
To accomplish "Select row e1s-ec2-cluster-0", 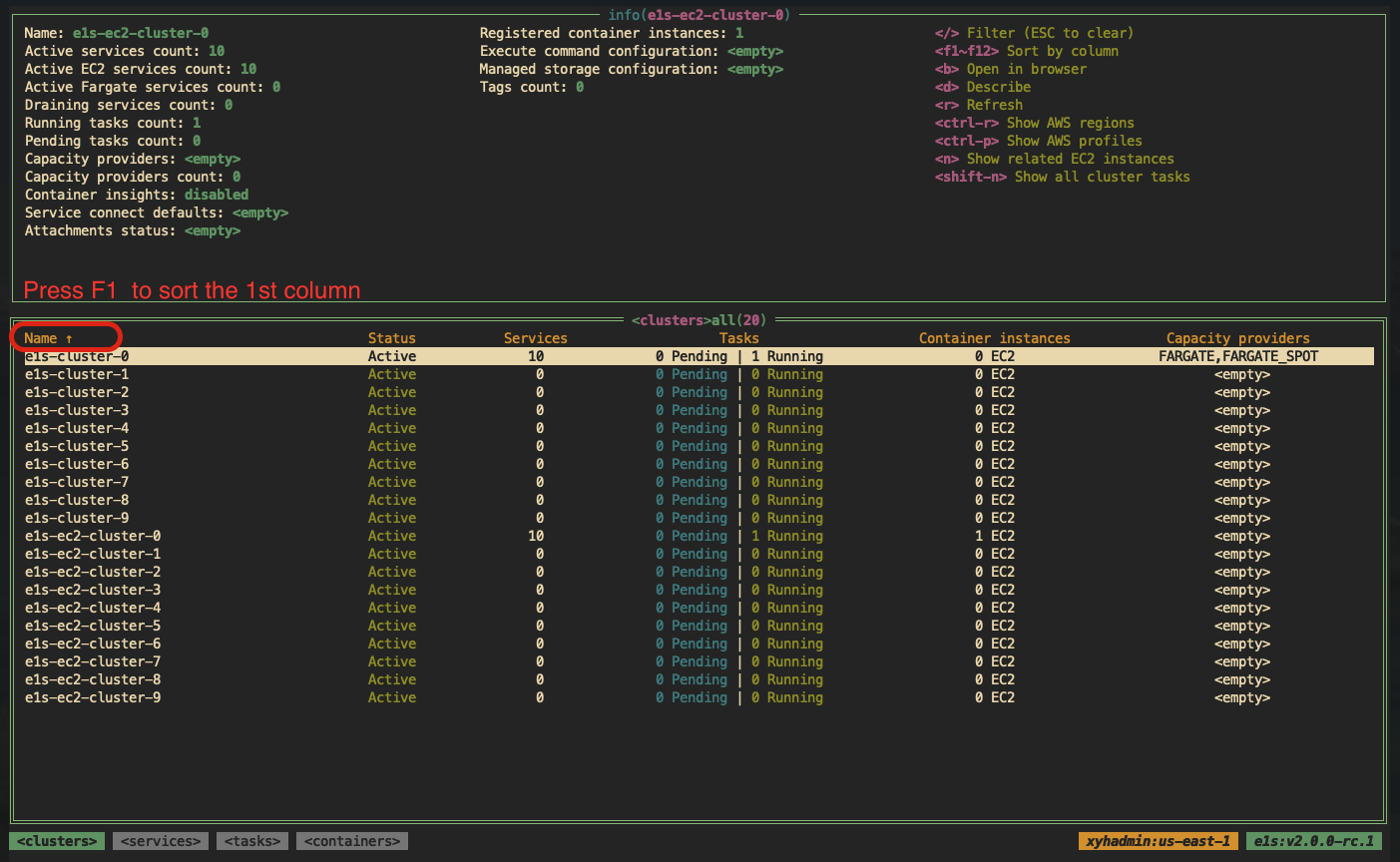I will coord(696,536).
